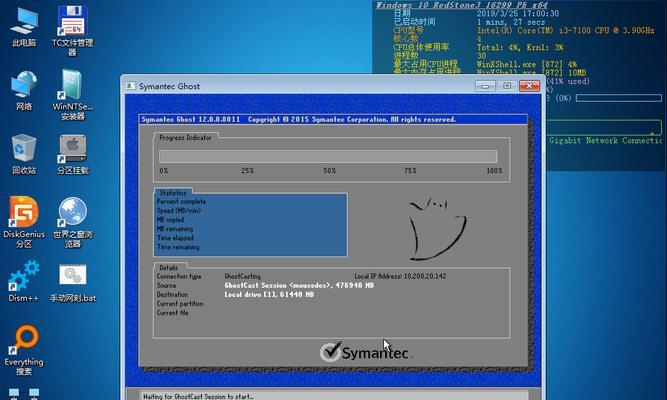Close the Symantec Ghost window
The width and height of the screenshot is (667, 400).
[529, 86]
